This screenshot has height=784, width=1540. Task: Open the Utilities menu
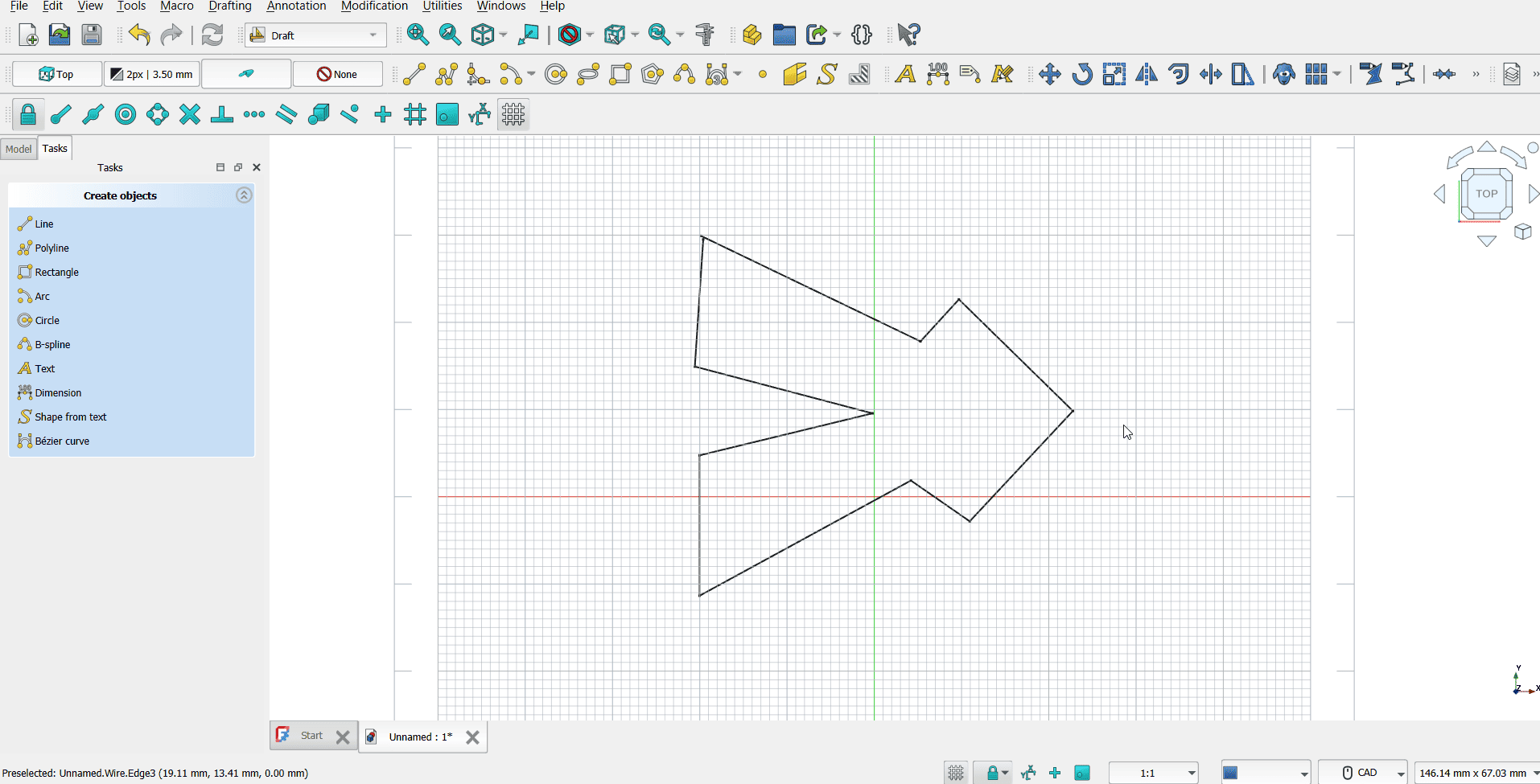click(443, 6)
